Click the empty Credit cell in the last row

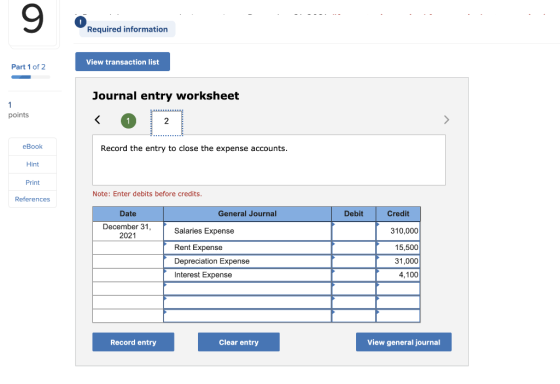398,316
